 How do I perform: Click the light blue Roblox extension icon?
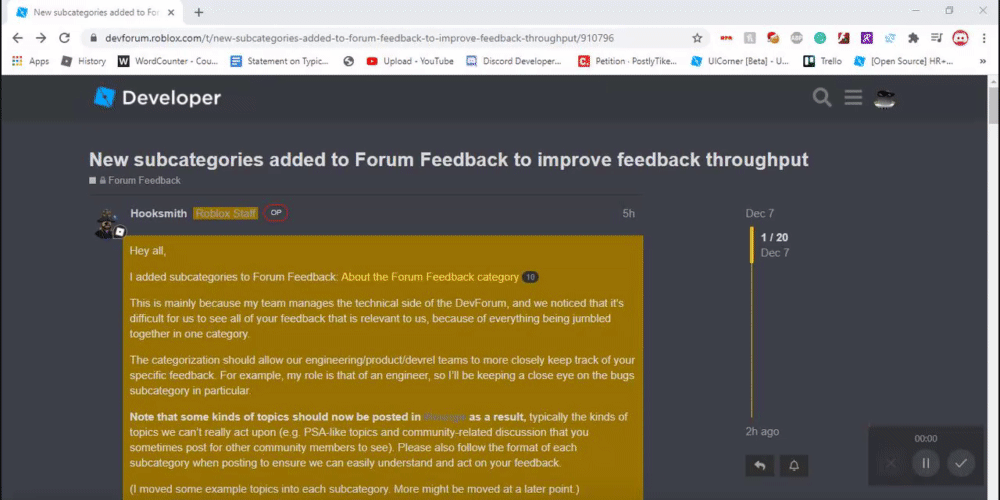(890, 38)
